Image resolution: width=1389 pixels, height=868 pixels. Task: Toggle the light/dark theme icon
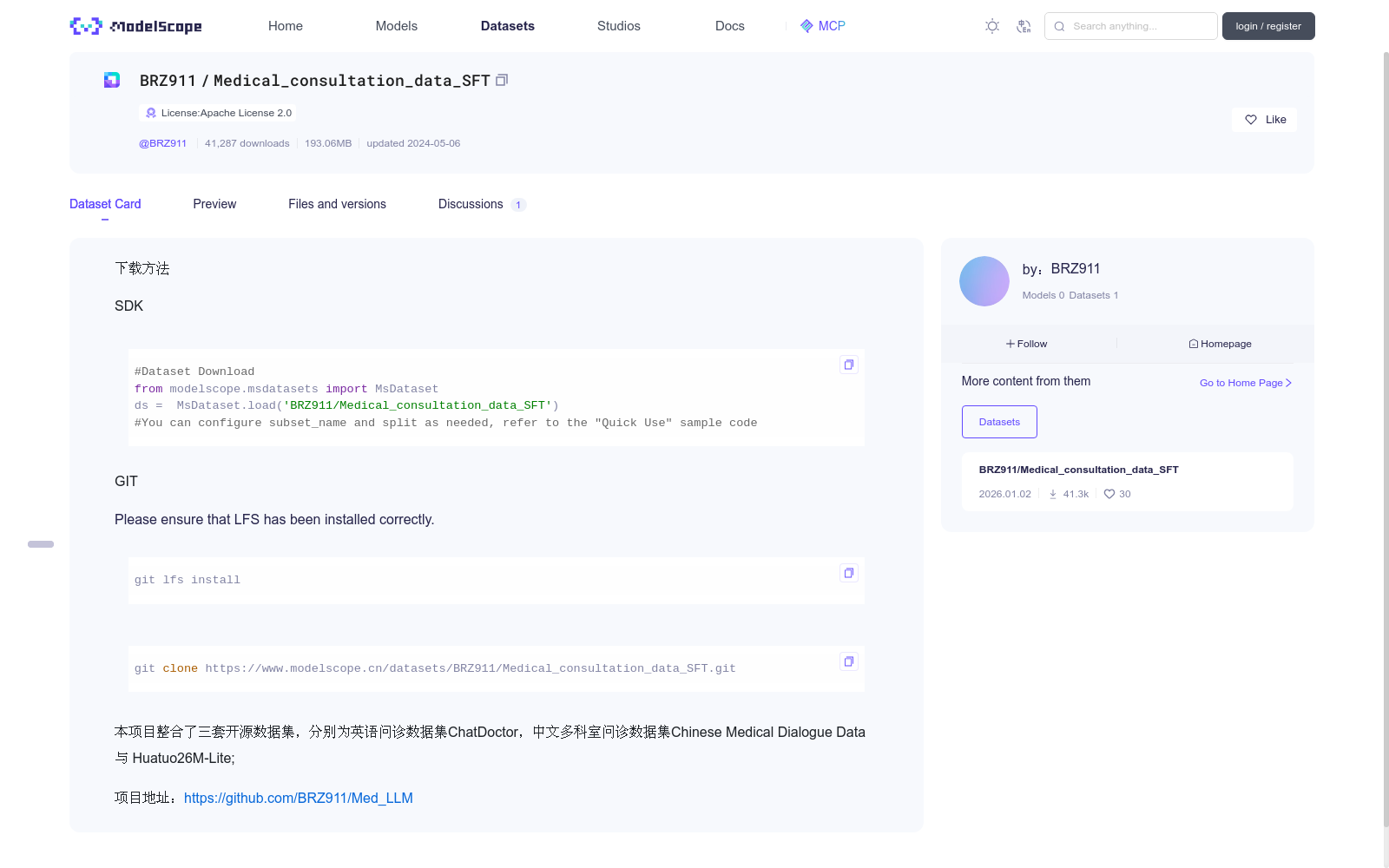point(992,26)
